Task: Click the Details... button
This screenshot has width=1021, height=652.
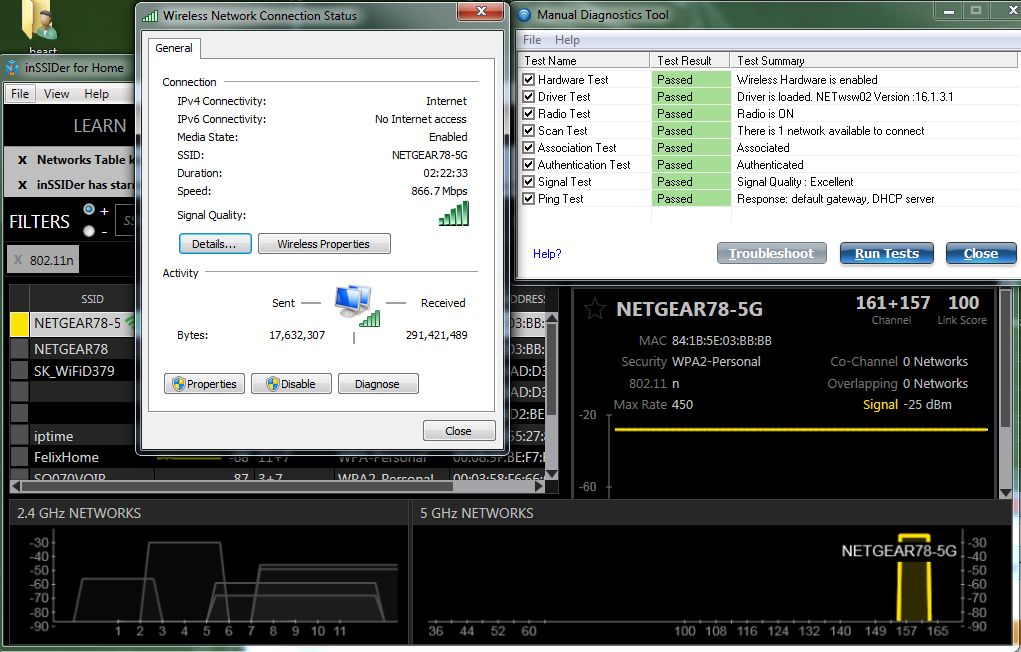Action: [x=215, y=244]
